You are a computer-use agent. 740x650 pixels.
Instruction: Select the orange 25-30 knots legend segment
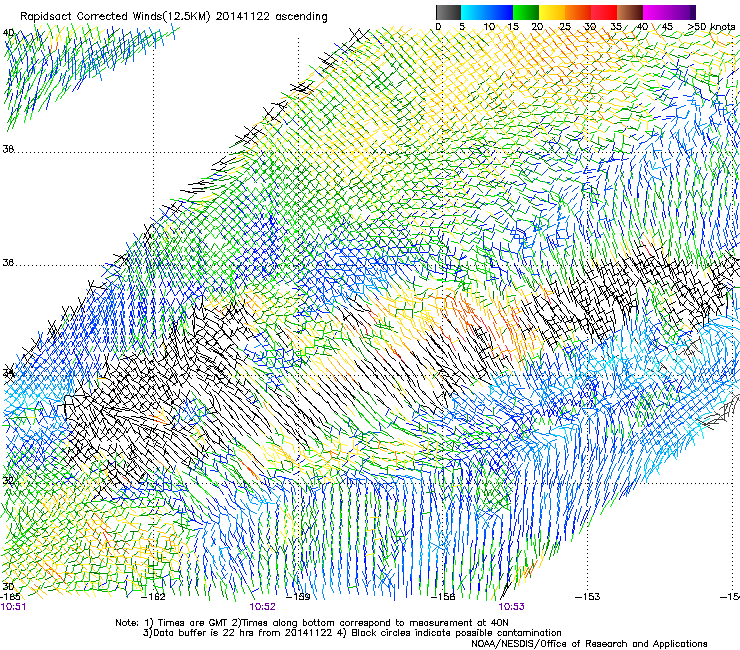(x=578, y=12)
